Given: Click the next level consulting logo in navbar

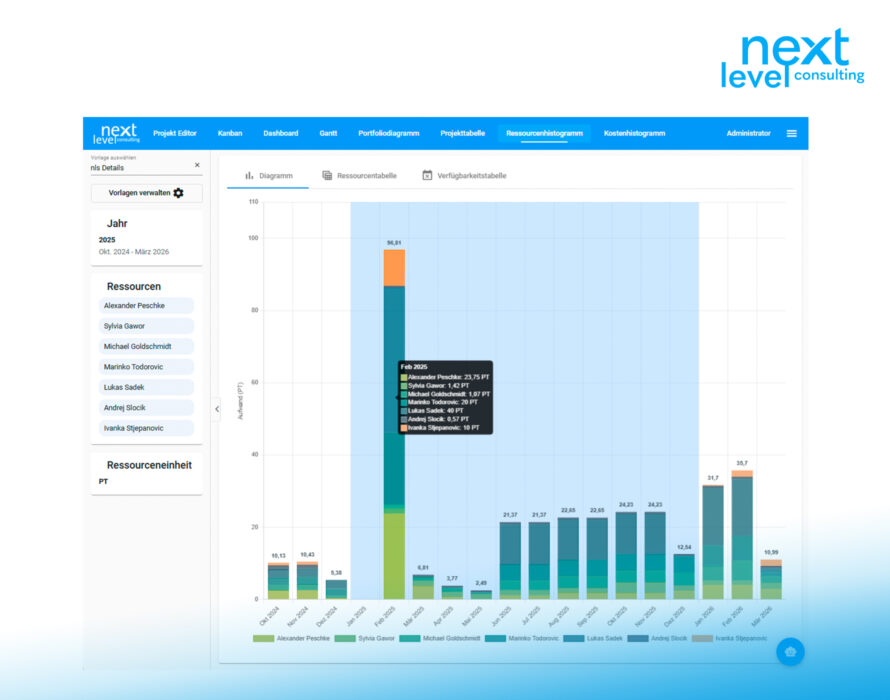Looking at the screenshot, I should click(115, 134).
